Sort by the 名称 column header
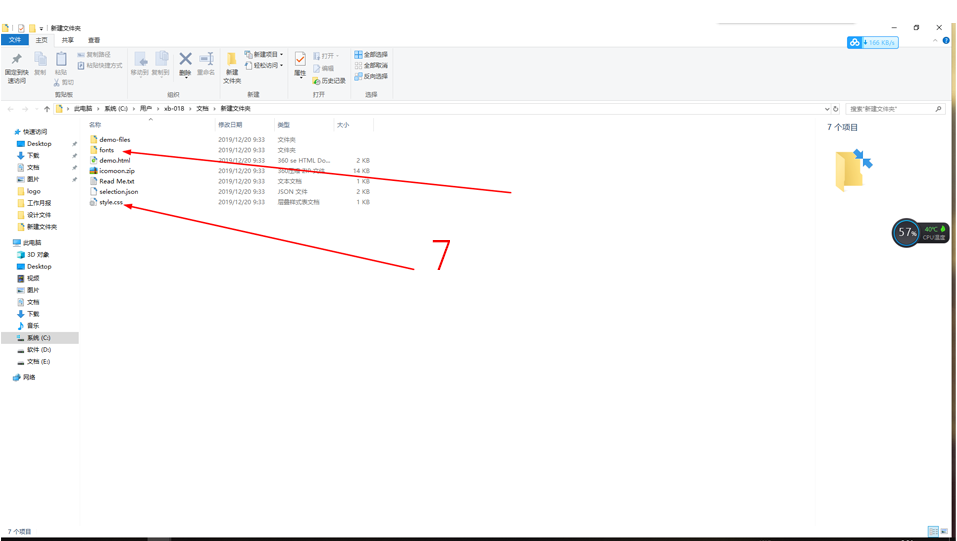The width and height of the screenshot is (957, 541). tap(95, 125)
